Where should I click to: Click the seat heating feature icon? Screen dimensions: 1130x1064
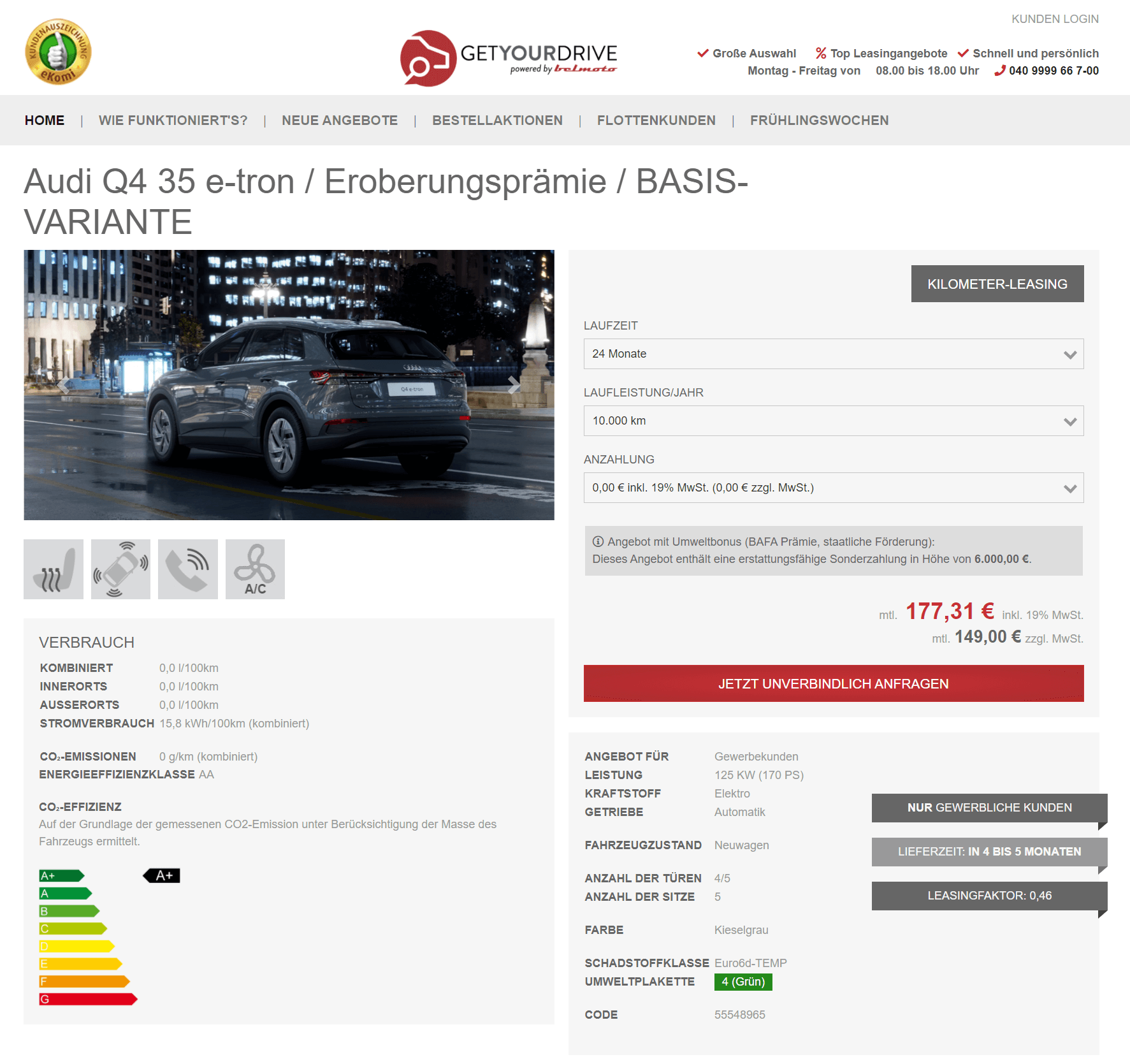[54, 569]
